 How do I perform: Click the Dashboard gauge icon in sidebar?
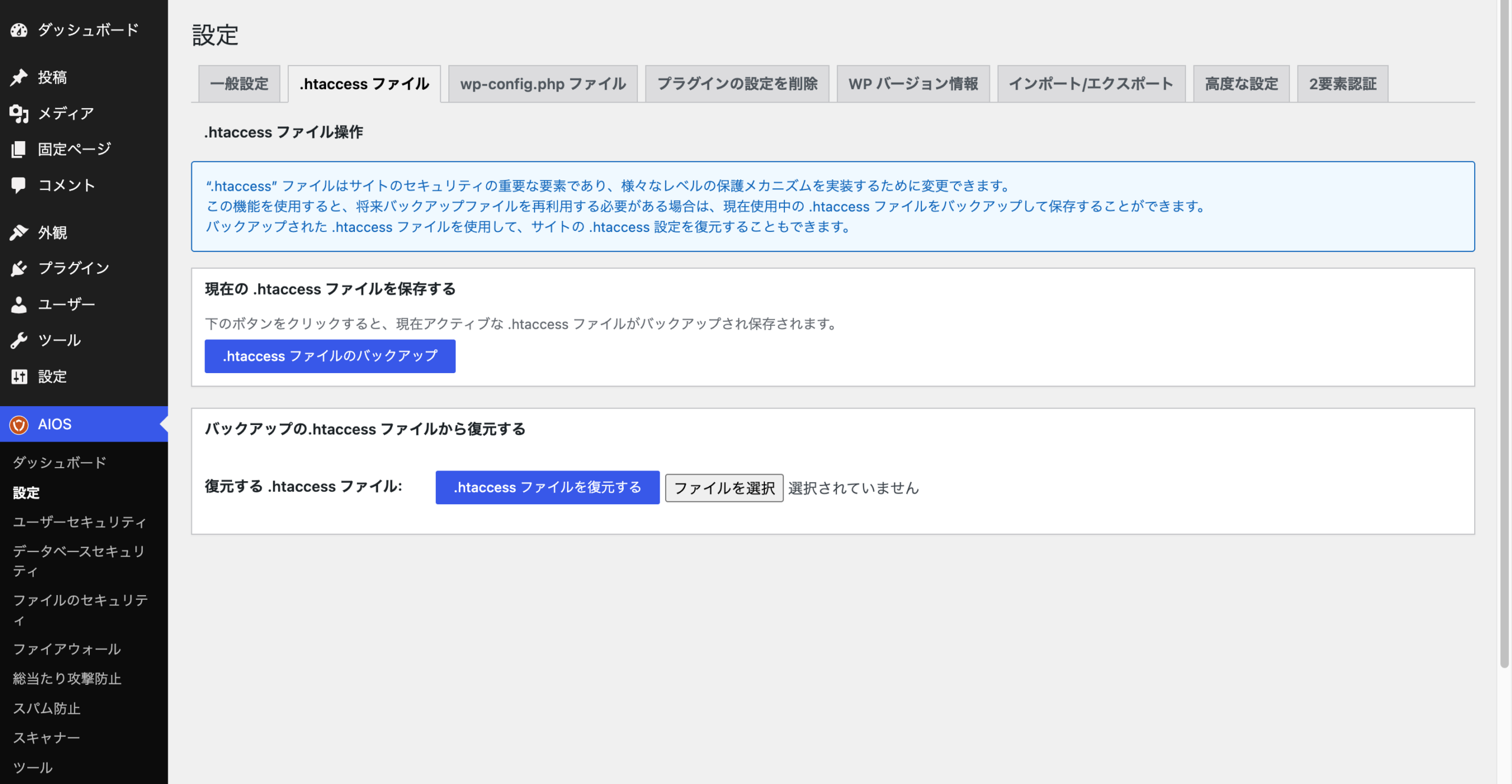tap(19, 30)
